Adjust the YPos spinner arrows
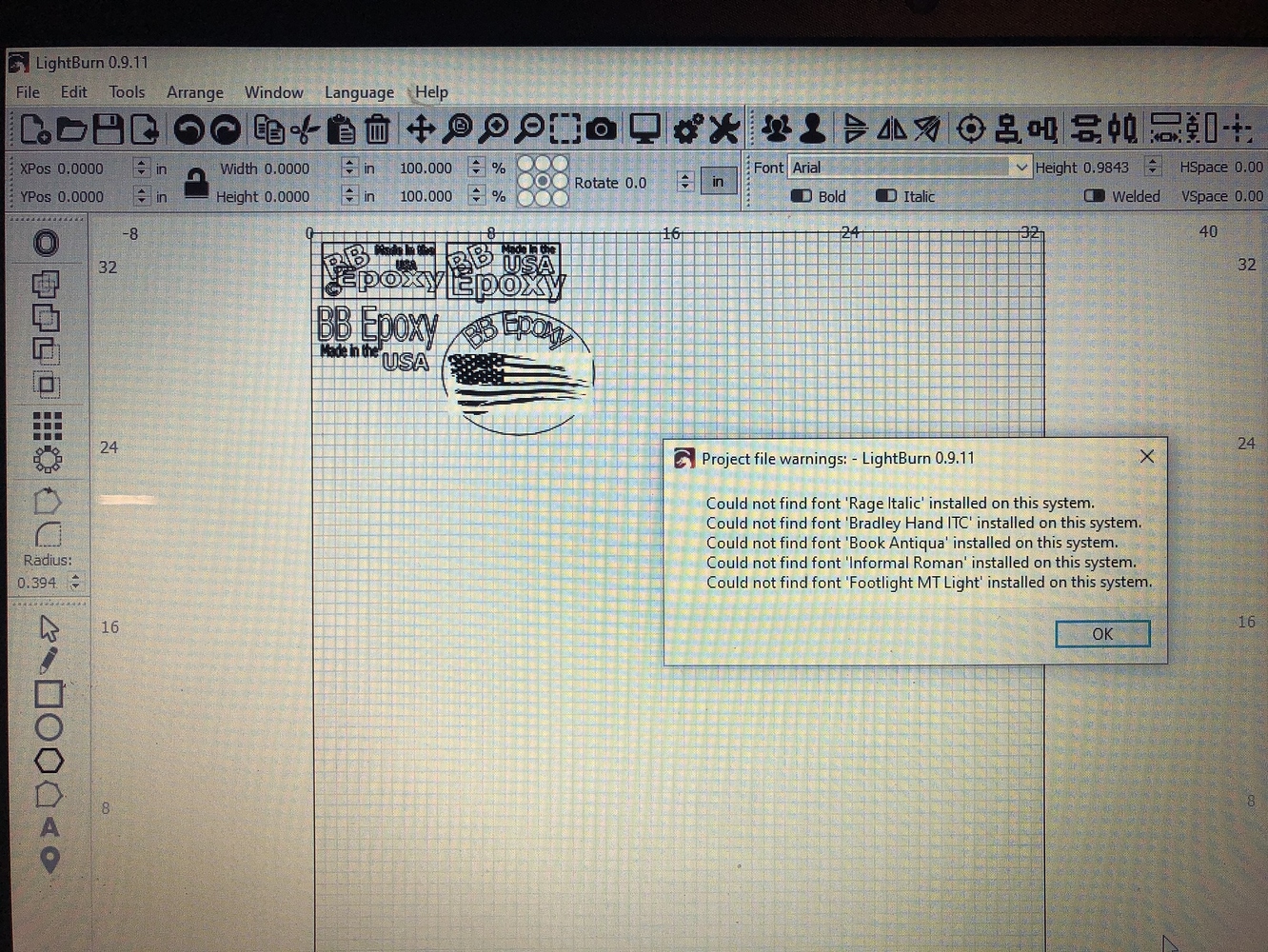Screen dimensions: 1268x952 [x=141, y=196]
